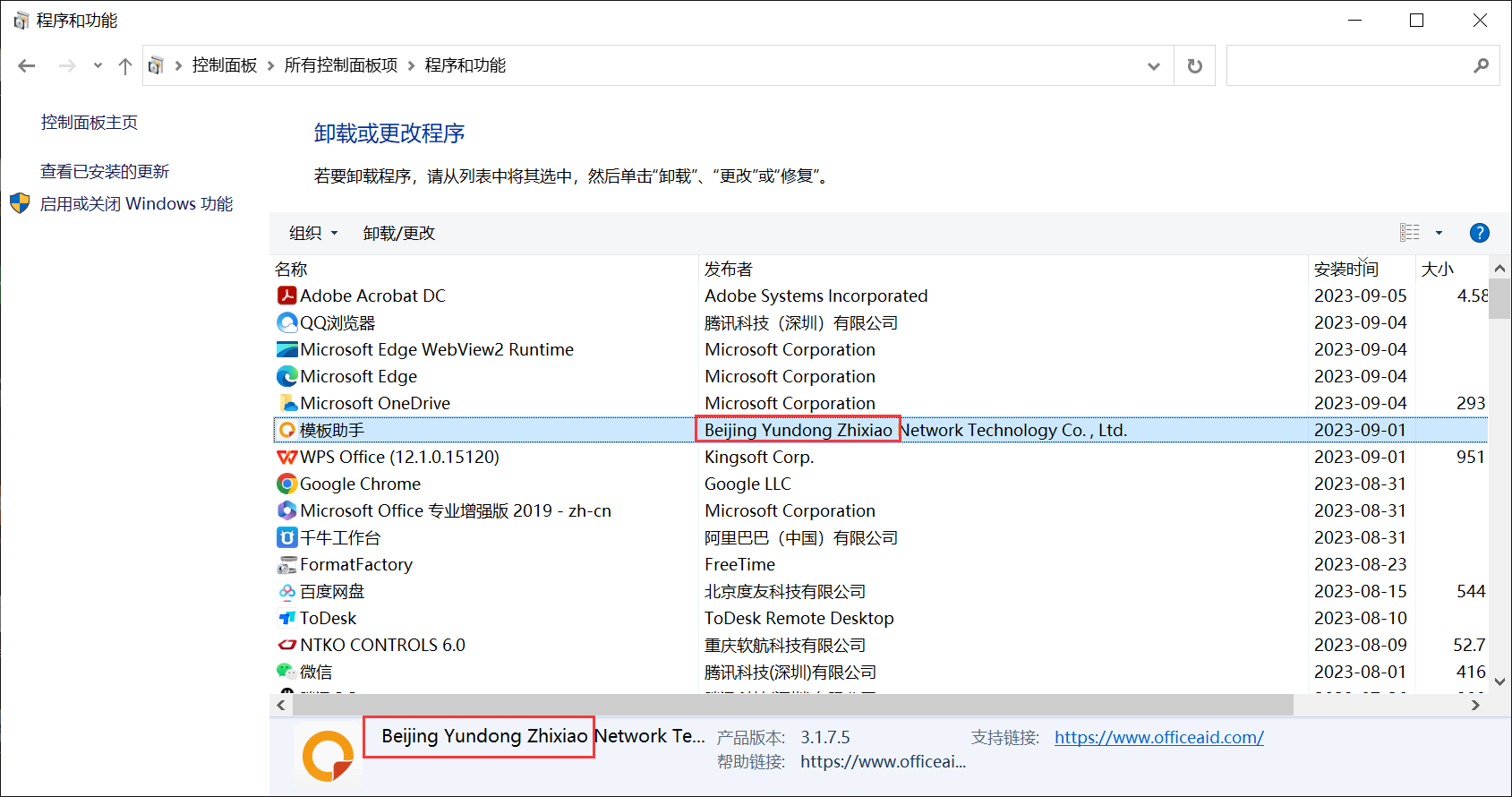Screen dimensions: 1512x797
Task: Go up one level with up arrow
Action: point(125,65)
